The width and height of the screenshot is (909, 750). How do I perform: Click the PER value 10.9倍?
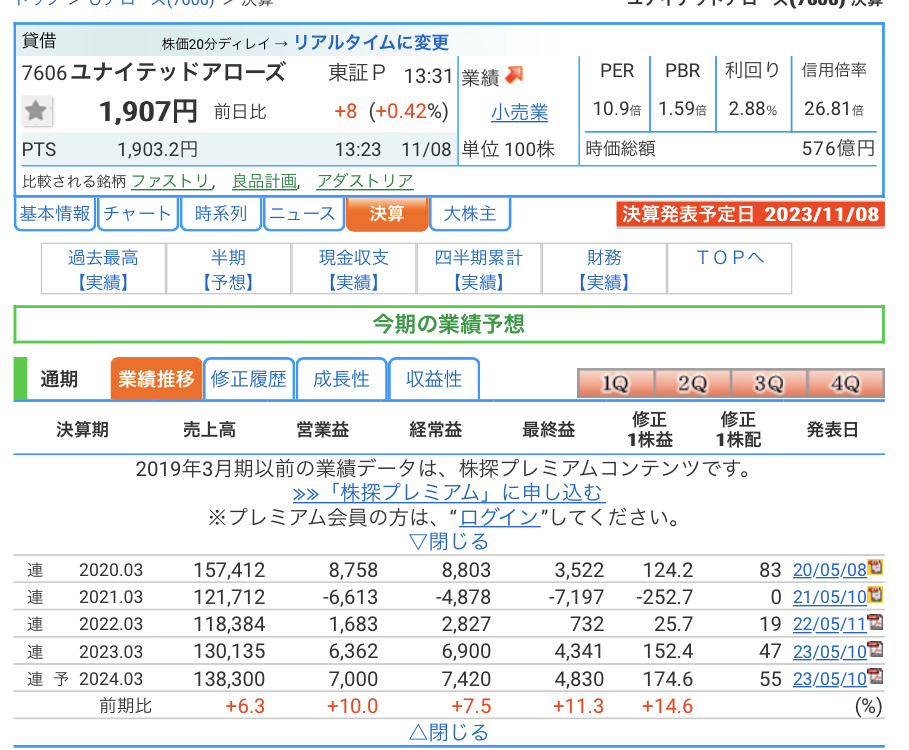click(x=617, y=108)
